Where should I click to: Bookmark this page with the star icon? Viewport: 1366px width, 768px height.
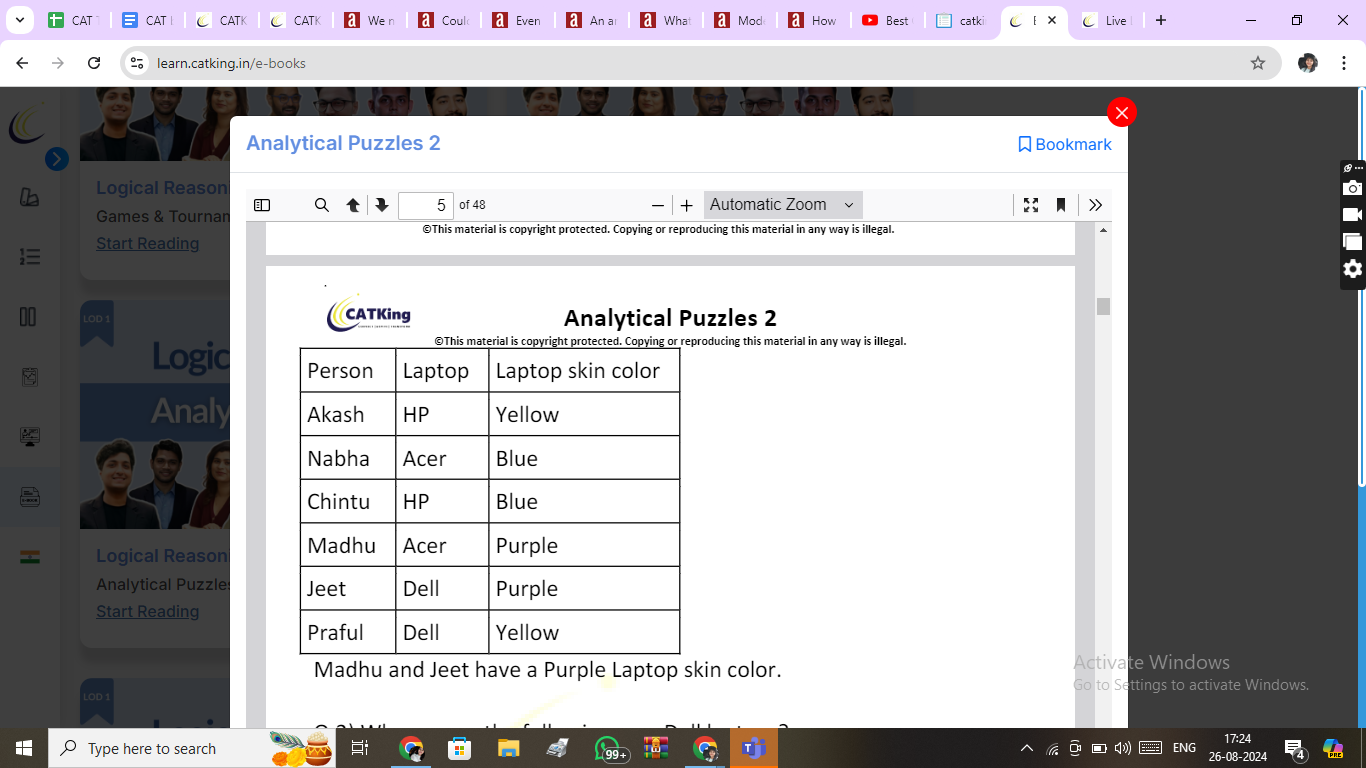click(x=1258, y=63)
